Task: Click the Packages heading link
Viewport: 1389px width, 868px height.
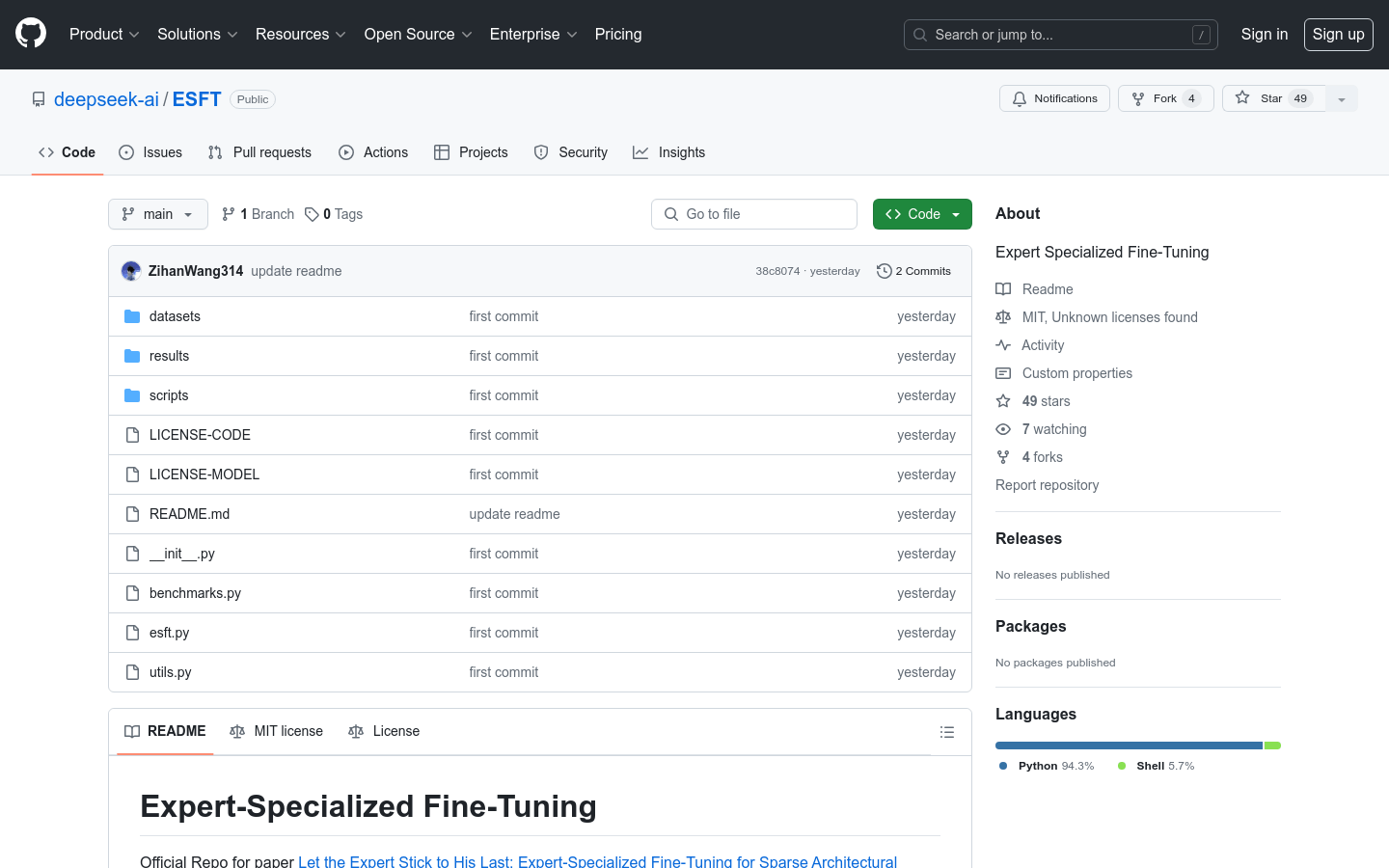Action: (x=1030, y=626)
